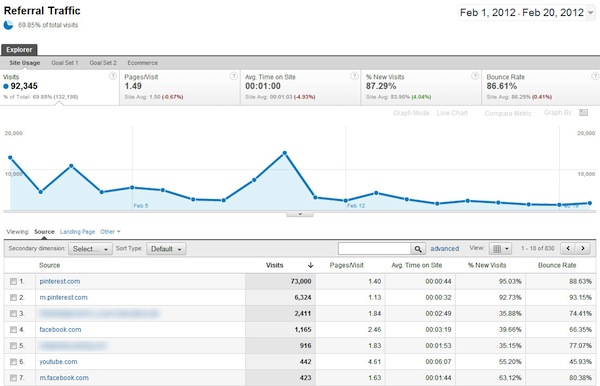The image size is (600, 386).
Task: Click the 6,324 visits cell
Action: click(280, 298)
